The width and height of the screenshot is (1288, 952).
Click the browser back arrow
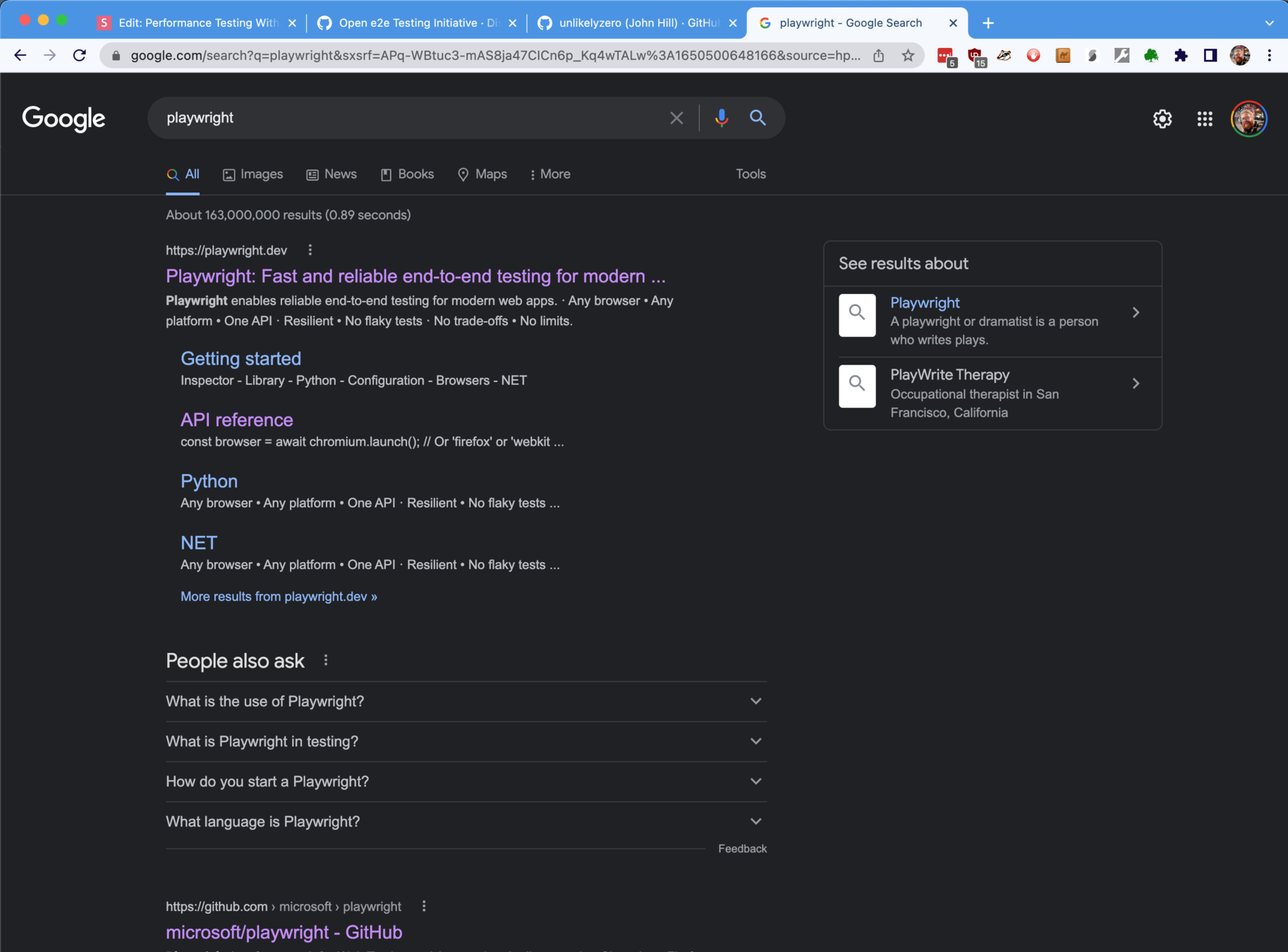(20, 55)
